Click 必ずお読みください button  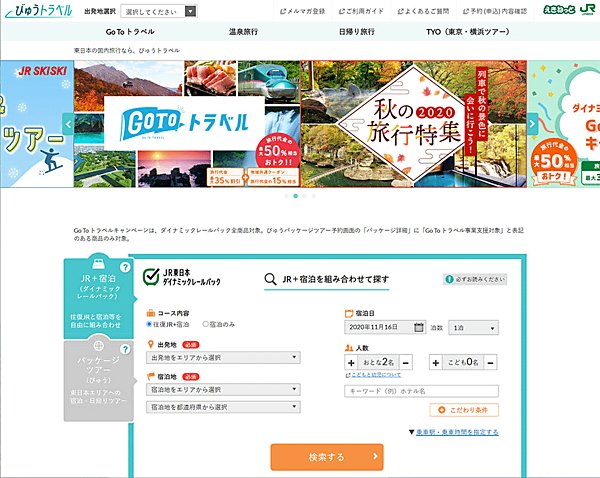tap(475, 279)
